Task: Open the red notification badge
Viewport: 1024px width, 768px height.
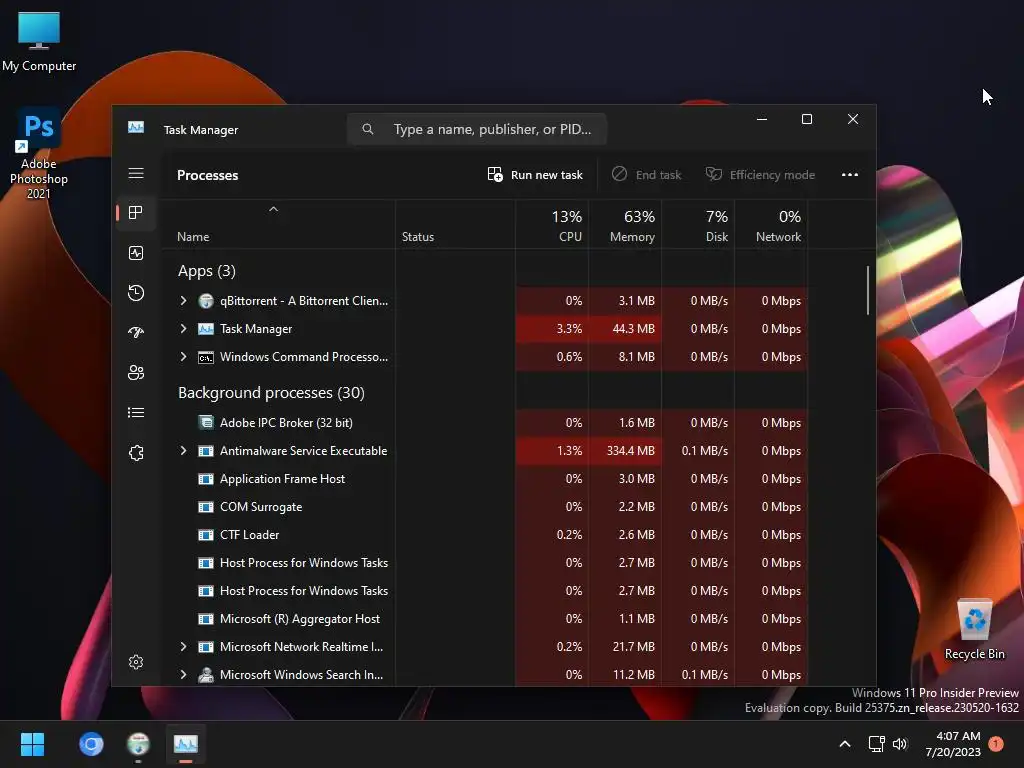Action: pos(996,744)
